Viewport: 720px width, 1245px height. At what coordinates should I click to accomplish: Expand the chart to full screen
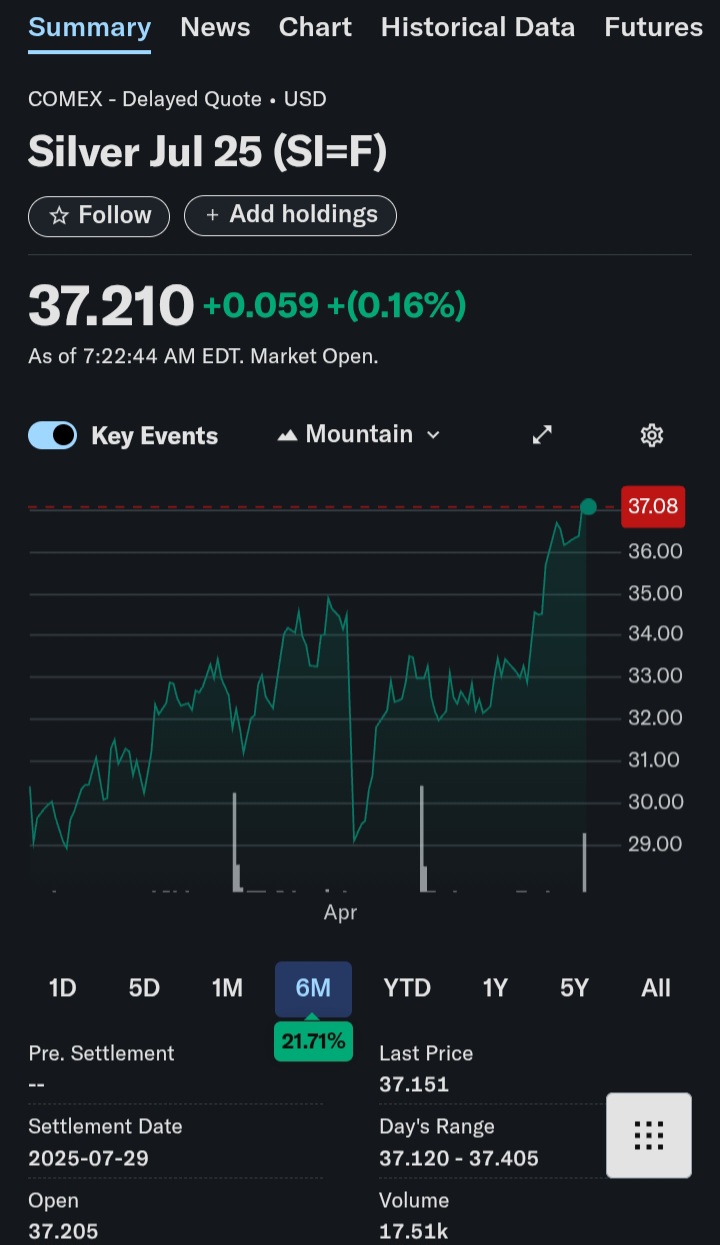(542, 434)
